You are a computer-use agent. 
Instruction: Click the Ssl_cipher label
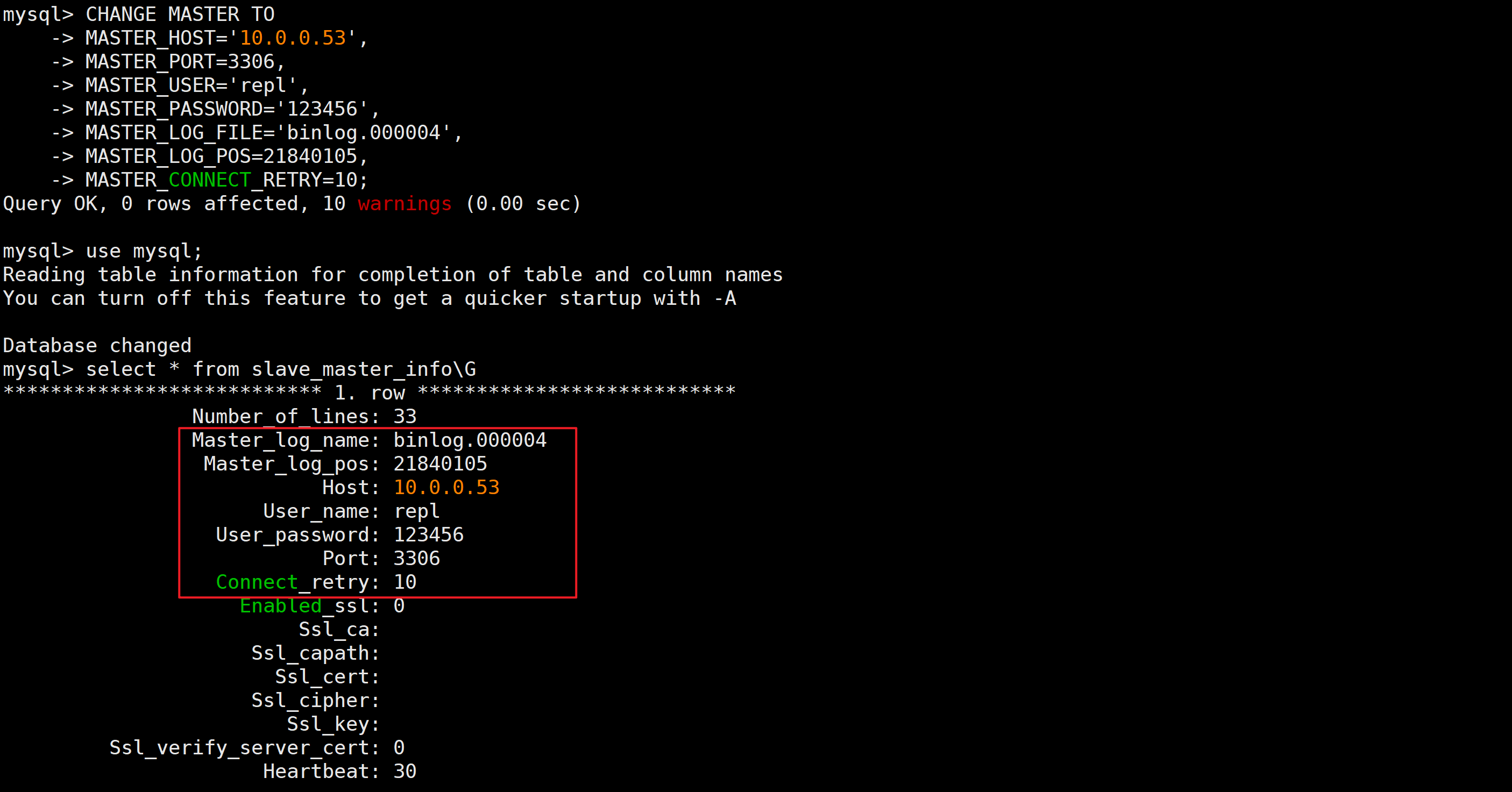[315, 701]
